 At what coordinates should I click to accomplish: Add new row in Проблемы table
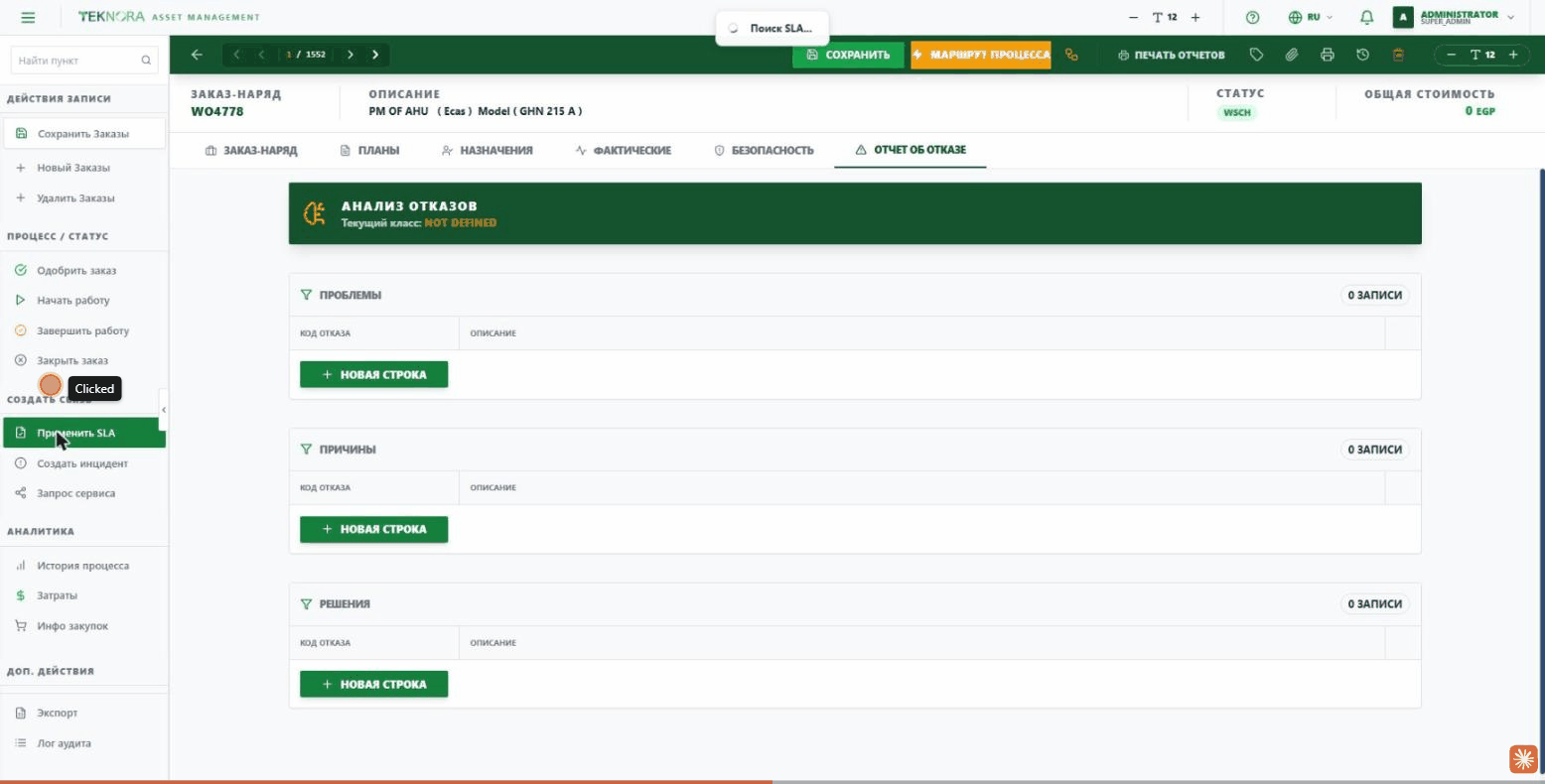[374, 374]
